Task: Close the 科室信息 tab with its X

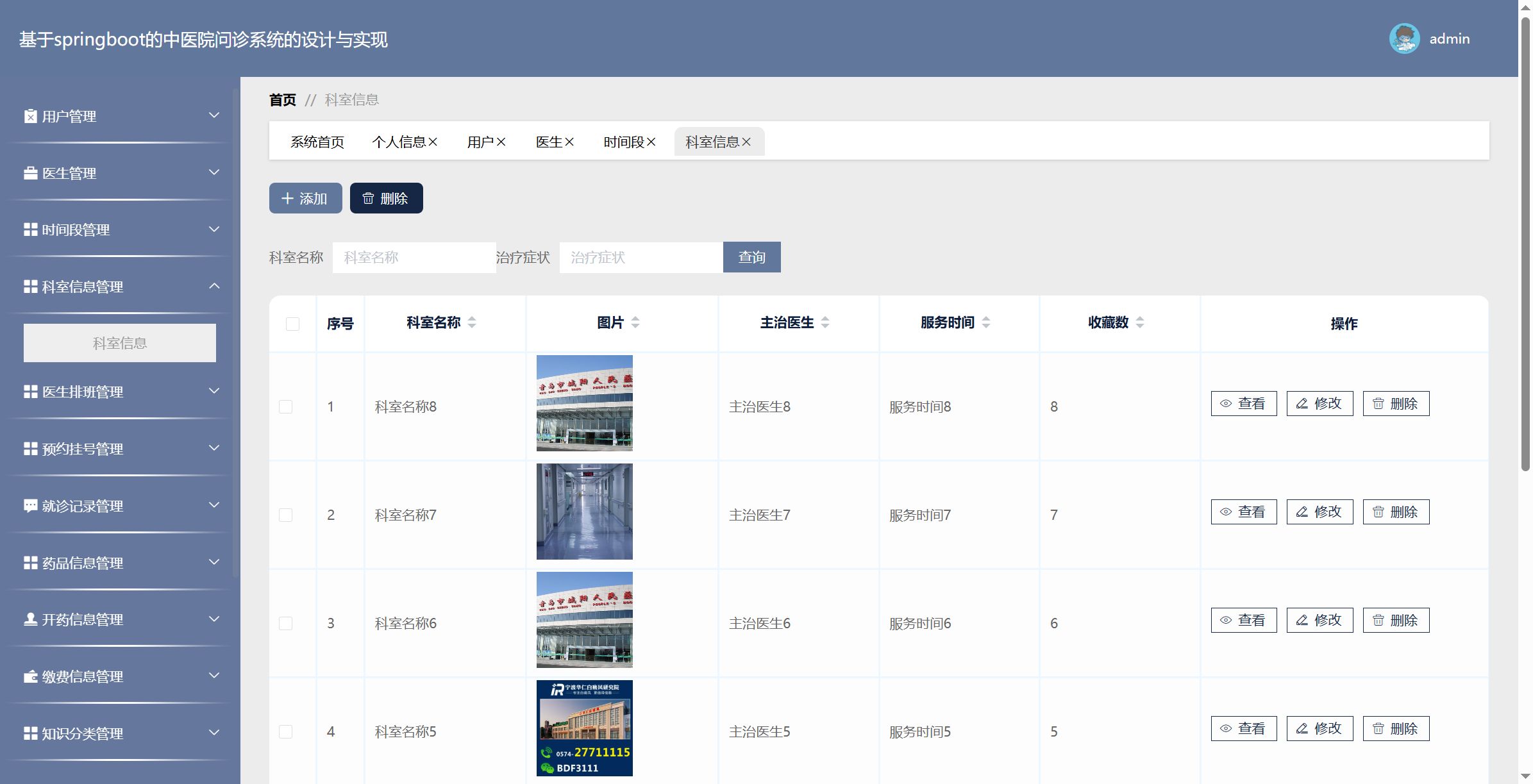Action: coord(746,142)
